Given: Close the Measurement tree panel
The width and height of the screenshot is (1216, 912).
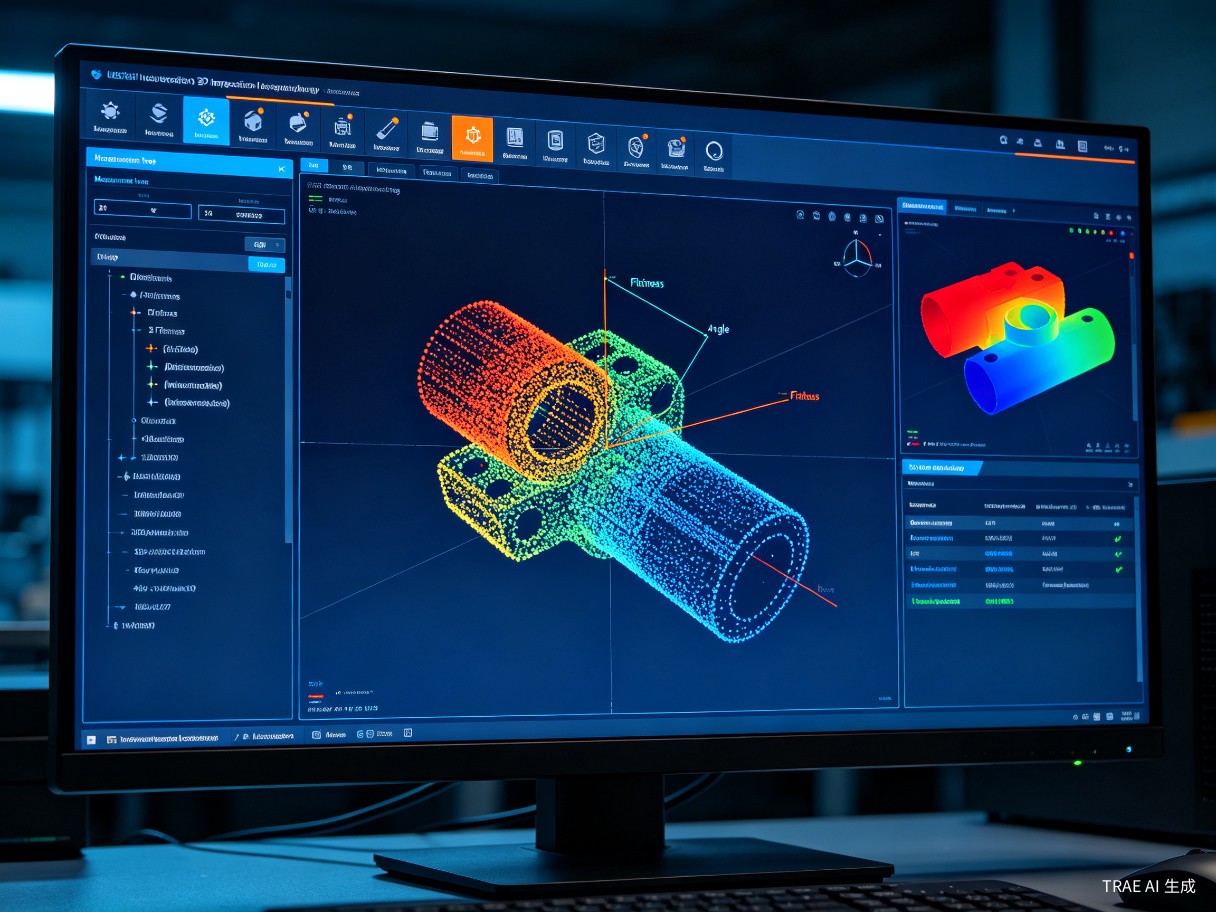Looking at the screenshot, I should click(281, 170).
